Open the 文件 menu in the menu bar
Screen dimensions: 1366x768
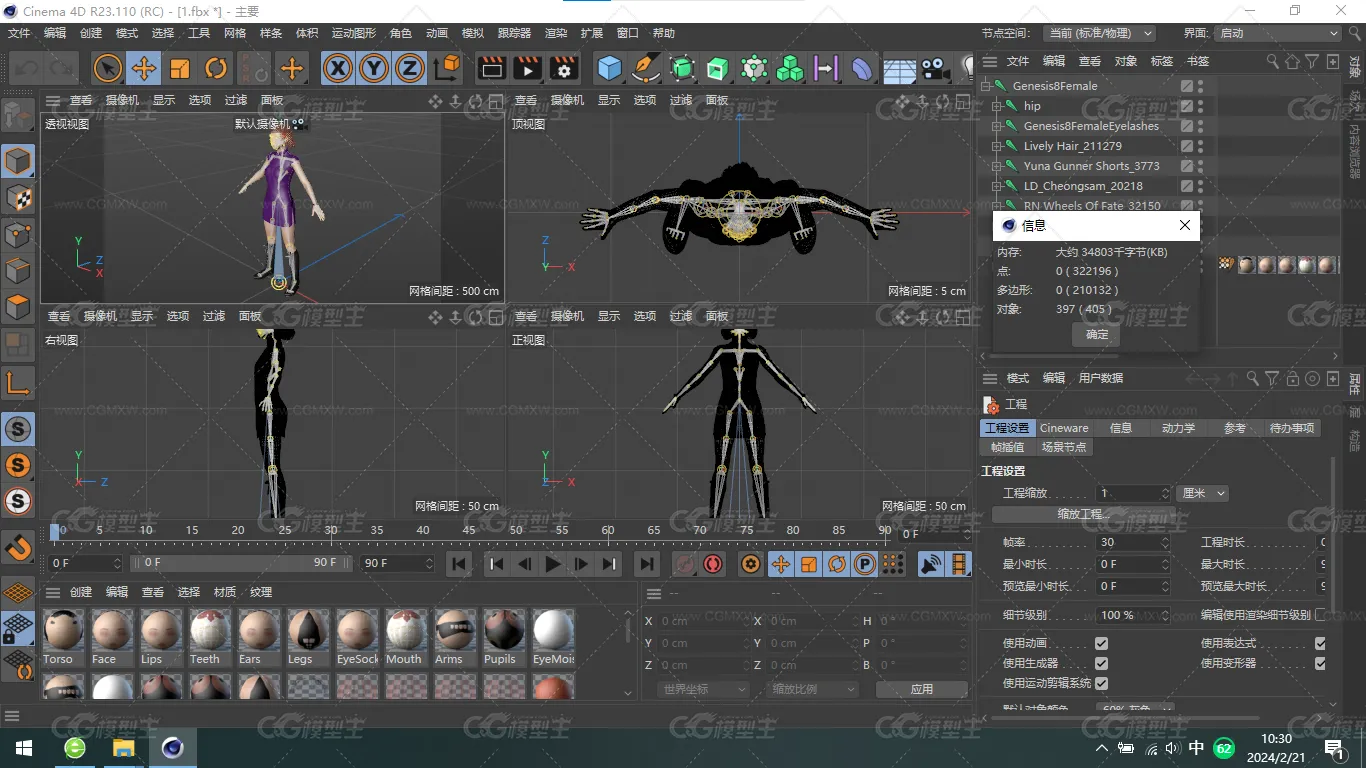coord(19,33)
